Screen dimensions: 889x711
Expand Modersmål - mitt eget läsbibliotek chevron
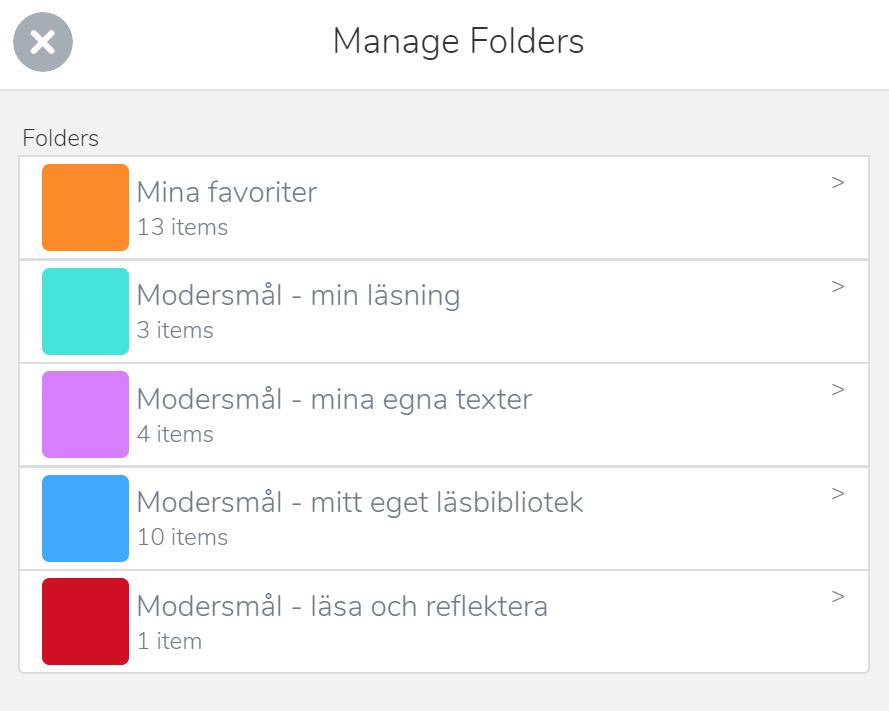[838, 494]
